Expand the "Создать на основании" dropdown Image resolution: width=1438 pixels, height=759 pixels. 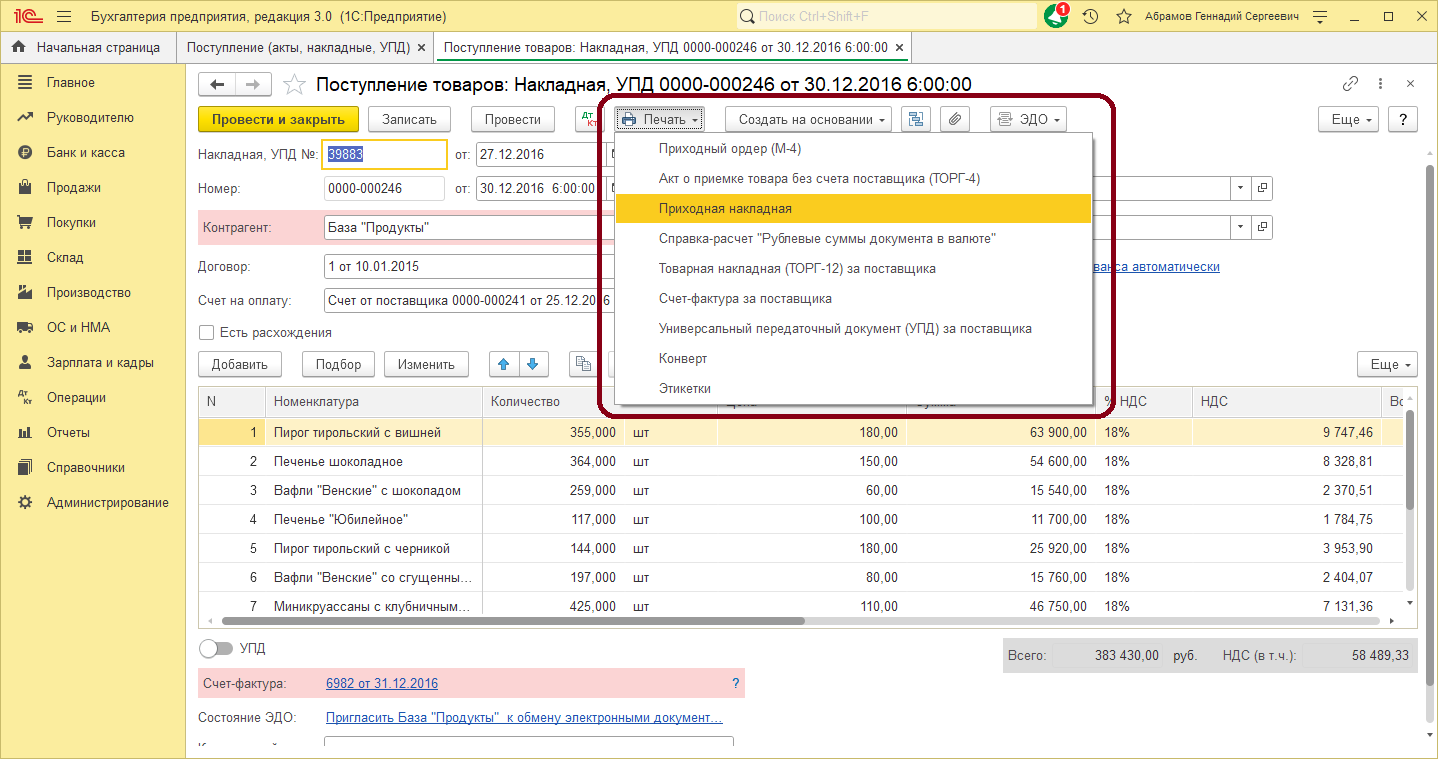(812, 119)
